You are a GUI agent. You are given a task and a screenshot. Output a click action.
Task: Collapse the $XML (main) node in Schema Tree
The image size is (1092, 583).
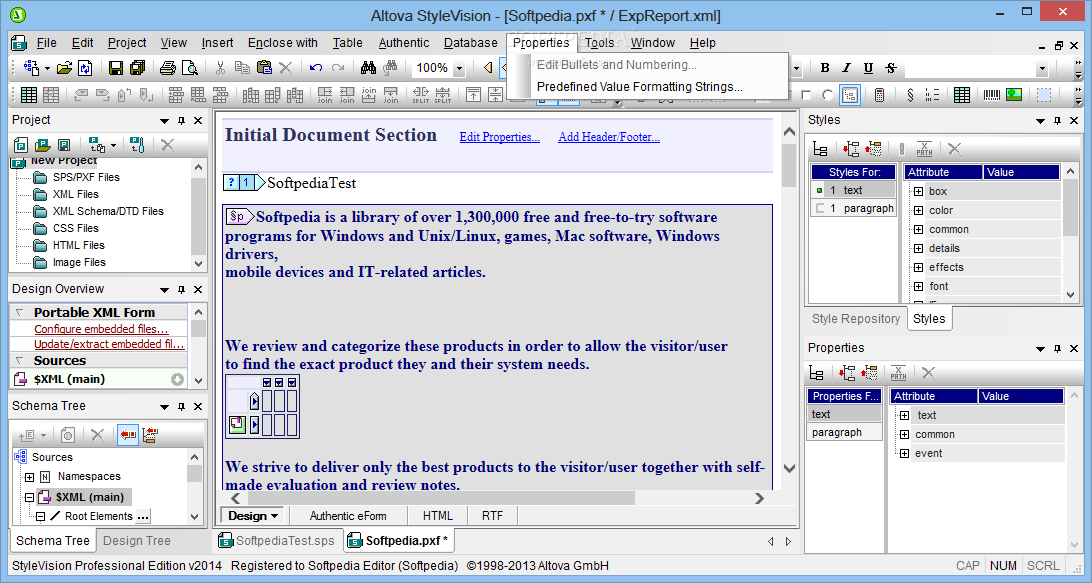[x=29, y=497]
